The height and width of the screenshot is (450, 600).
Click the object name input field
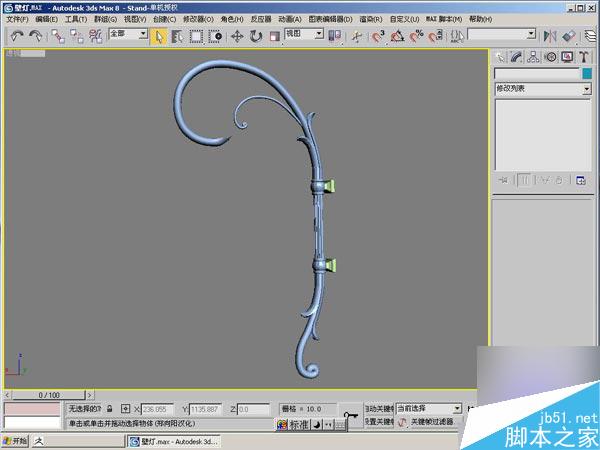(x=537, y=73)
